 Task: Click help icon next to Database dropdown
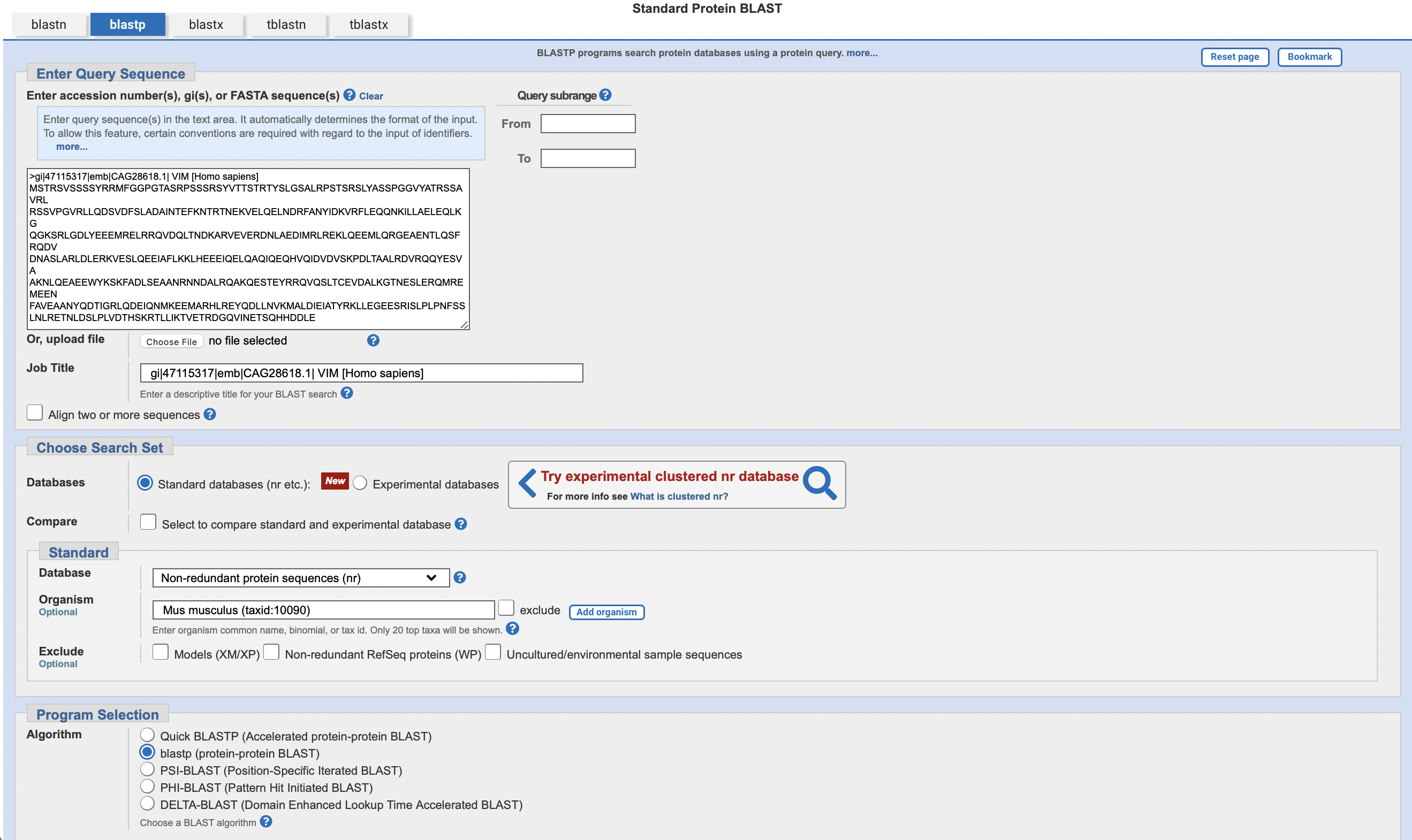460,577
